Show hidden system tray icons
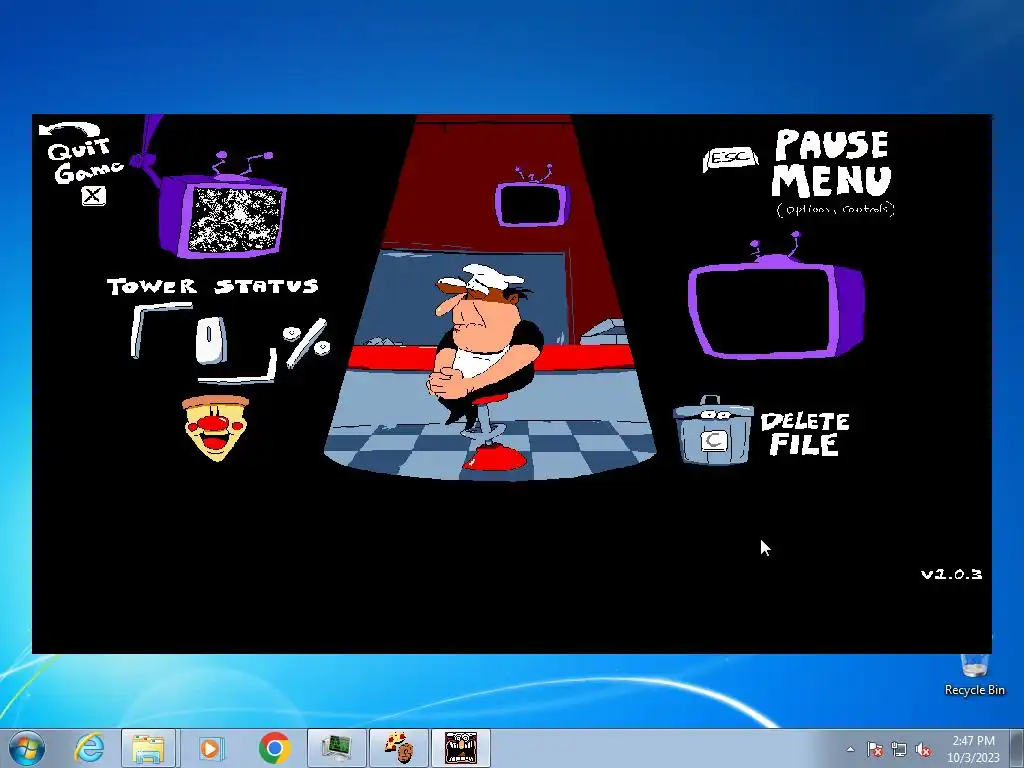 (850, 749)
